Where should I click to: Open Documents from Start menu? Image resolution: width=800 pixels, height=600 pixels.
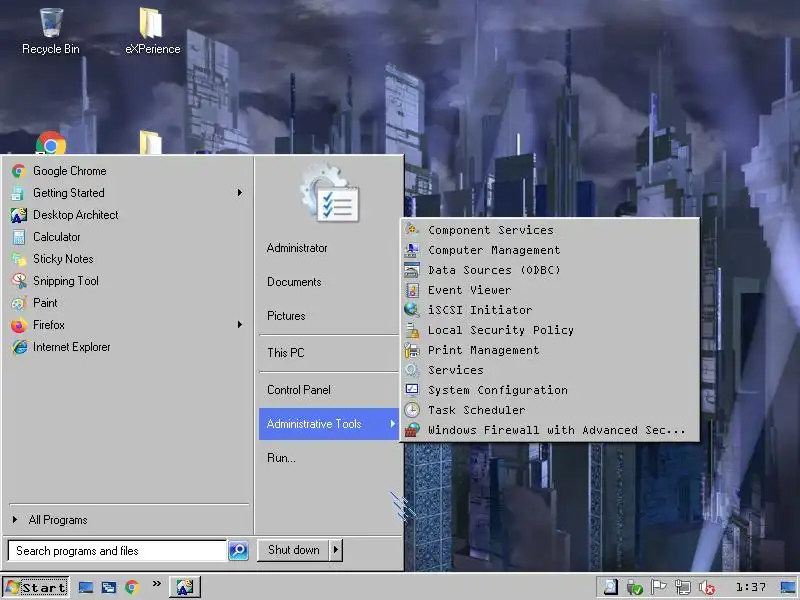point(294,282)
